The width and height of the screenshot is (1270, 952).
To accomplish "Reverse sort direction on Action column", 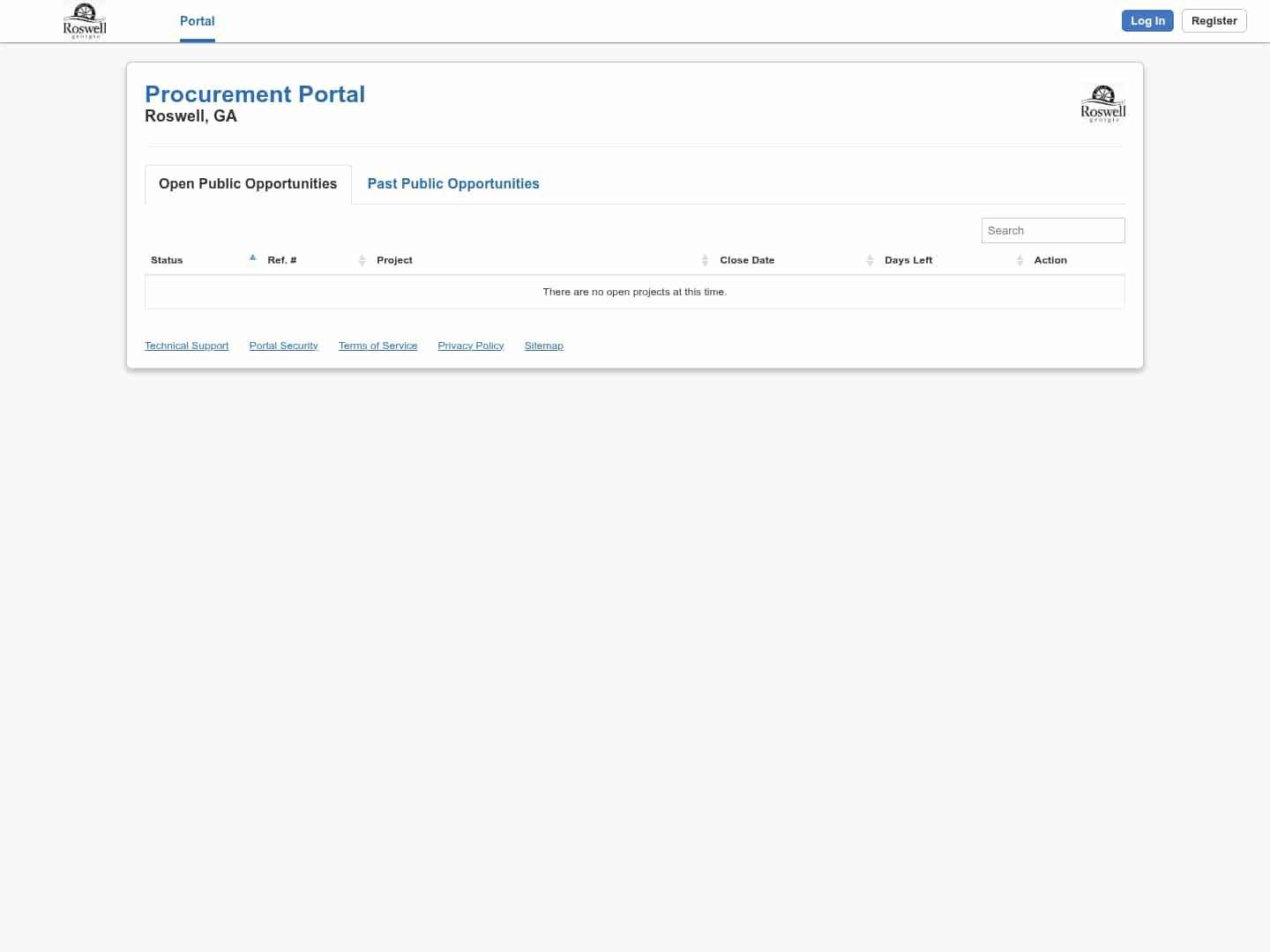I will 1050,260.
